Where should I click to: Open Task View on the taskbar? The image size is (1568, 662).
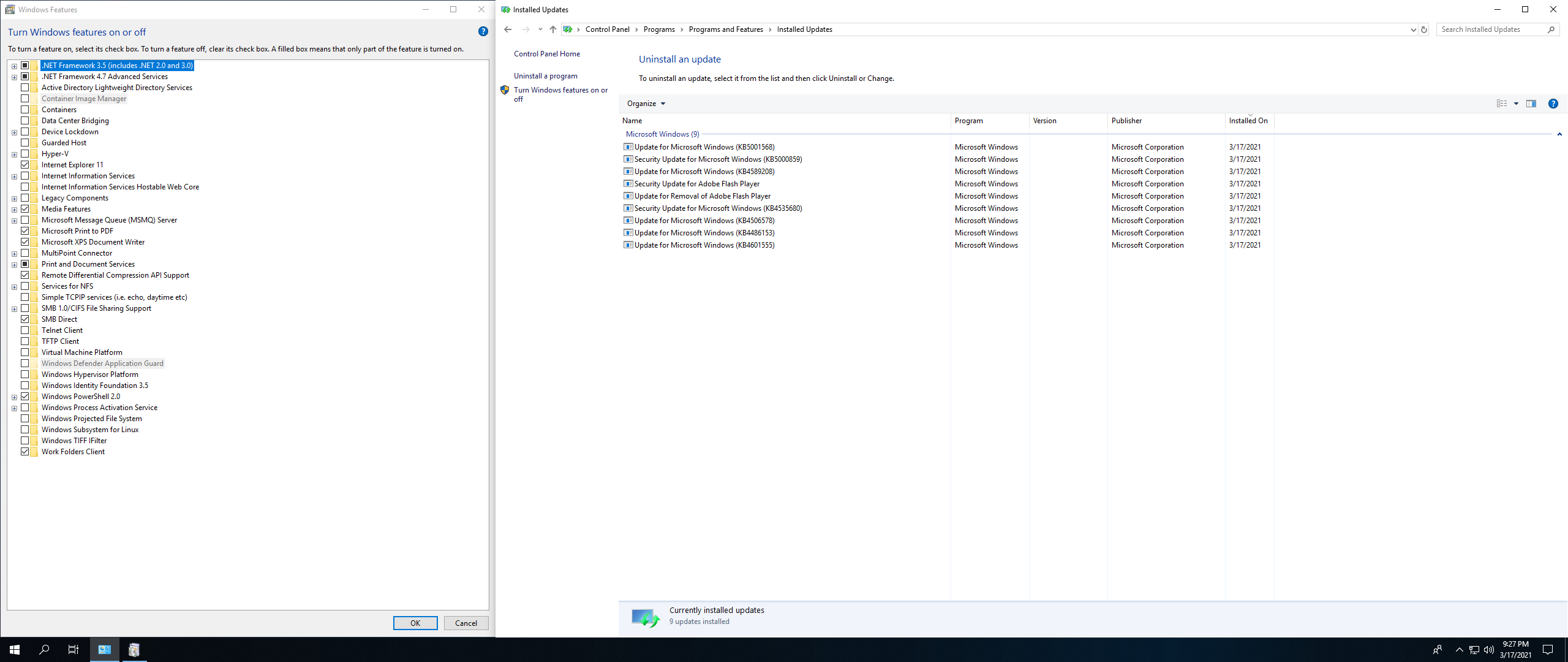pos(73,650)
